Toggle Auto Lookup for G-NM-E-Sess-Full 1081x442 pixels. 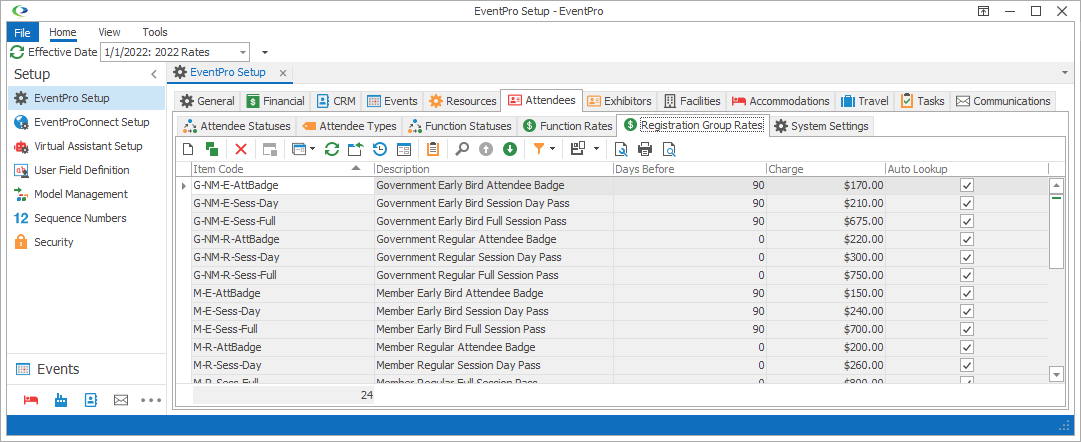tap(967, 221)
